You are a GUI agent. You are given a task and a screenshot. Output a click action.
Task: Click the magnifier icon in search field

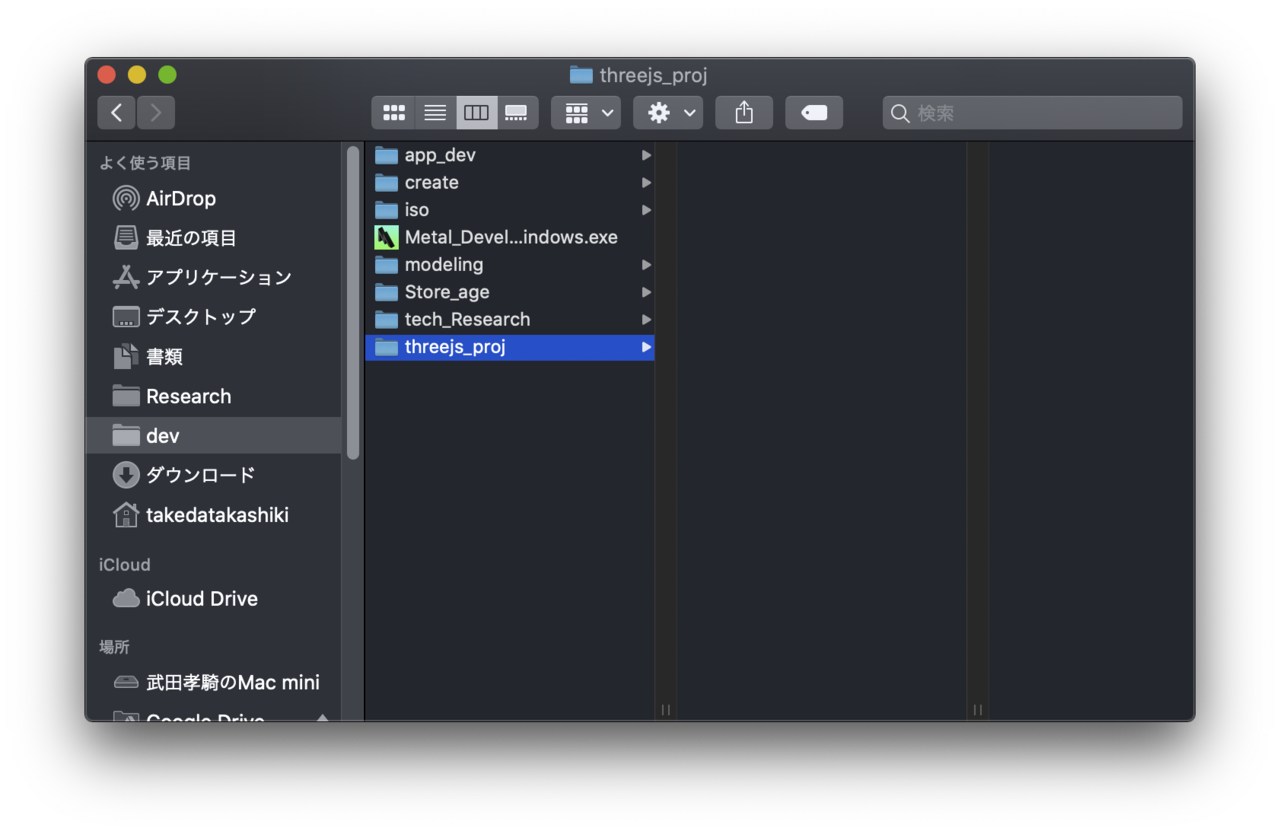point(900,113)
